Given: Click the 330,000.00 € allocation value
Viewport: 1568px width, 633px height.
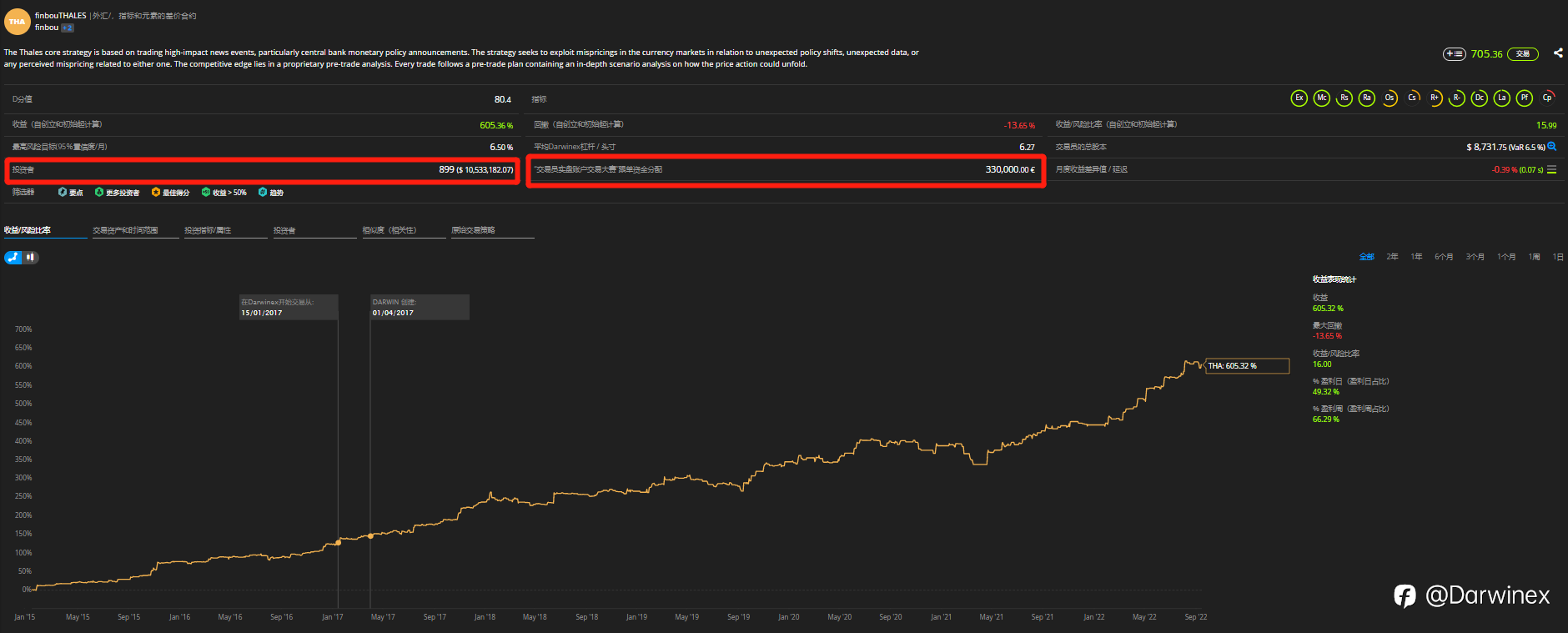Looking at the screenshot, I should 1010,169.
